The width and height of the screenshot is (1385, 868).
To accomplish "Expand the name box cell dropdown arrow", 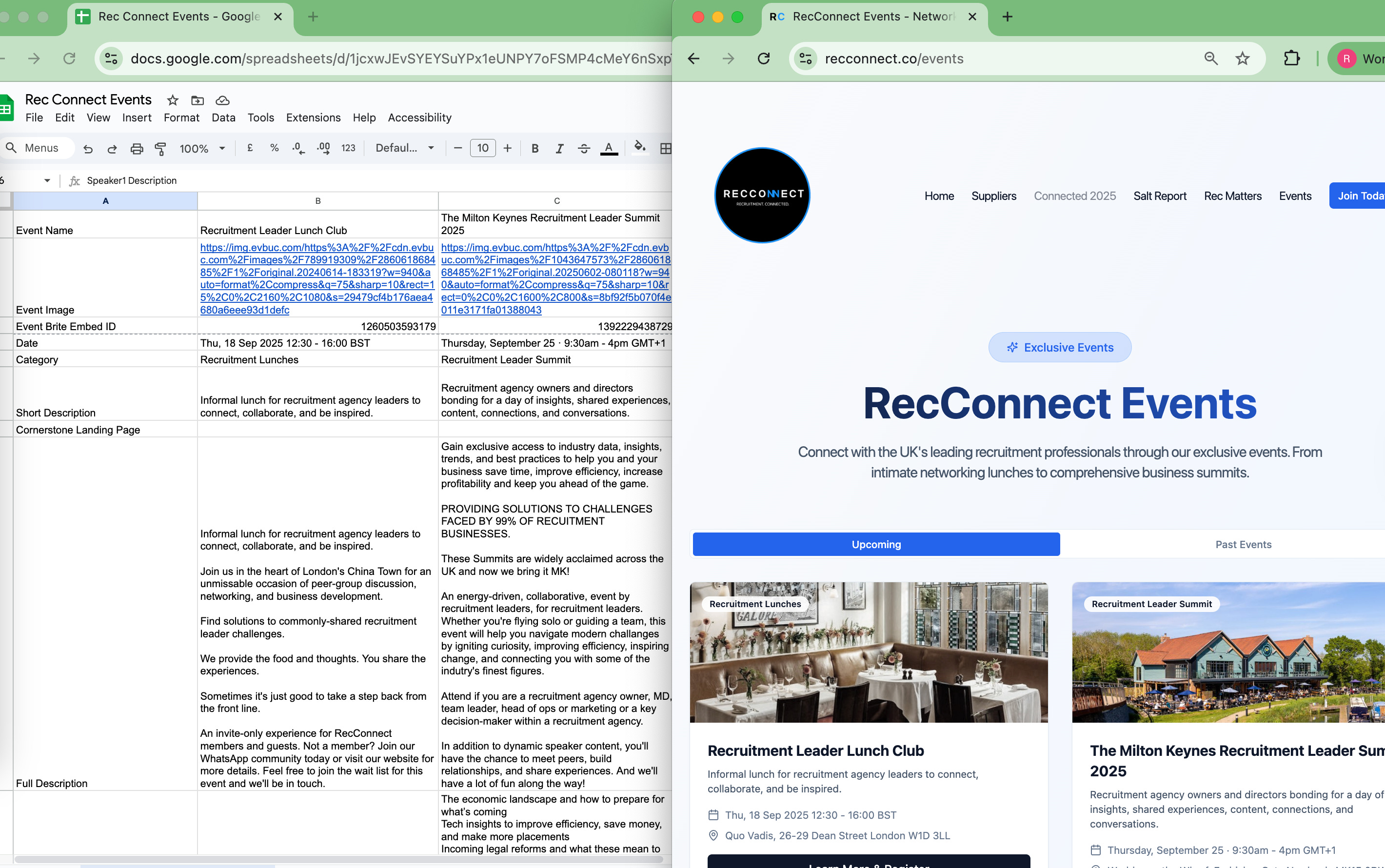I will coord(47,181).
